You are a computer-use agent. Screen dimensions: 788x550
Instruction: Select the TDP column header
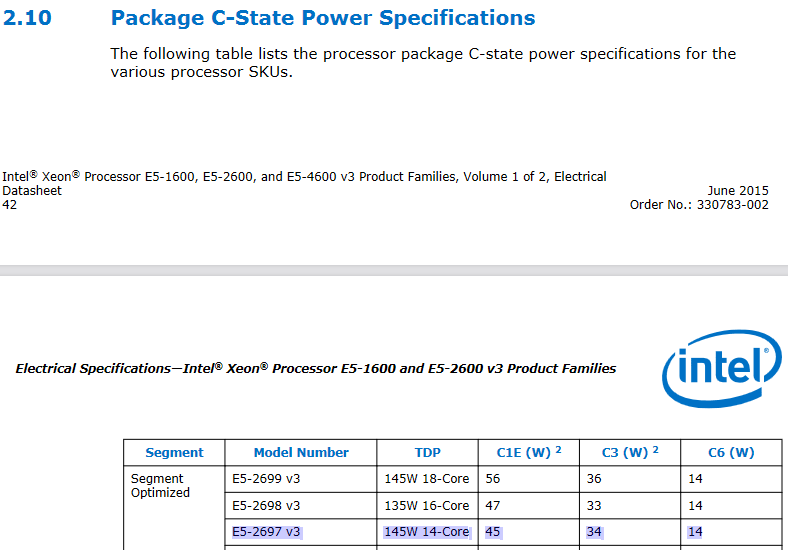(x=427, y=453)
